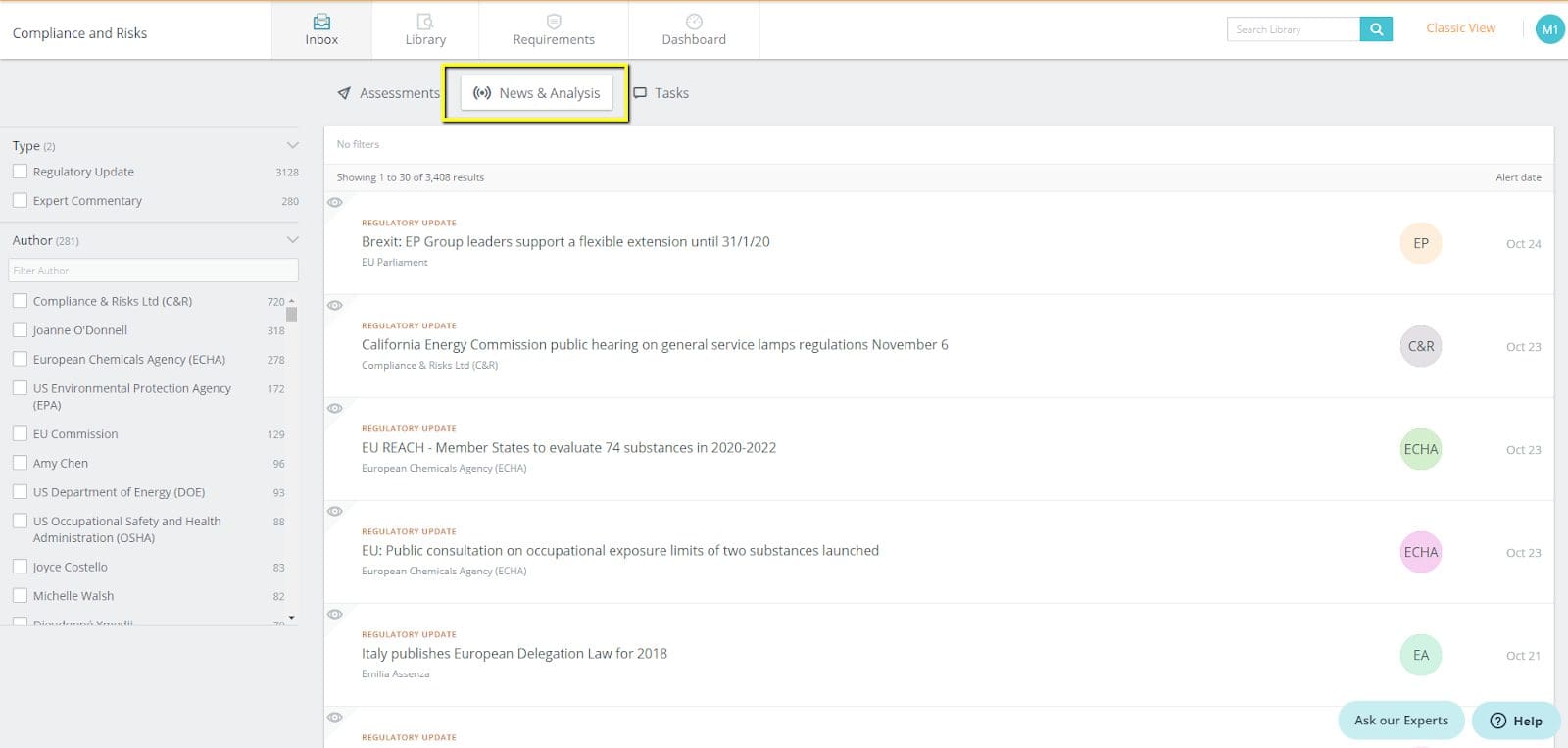Collapse the Author filter section
The image size is (1568, 748).
tap(292, 240)
